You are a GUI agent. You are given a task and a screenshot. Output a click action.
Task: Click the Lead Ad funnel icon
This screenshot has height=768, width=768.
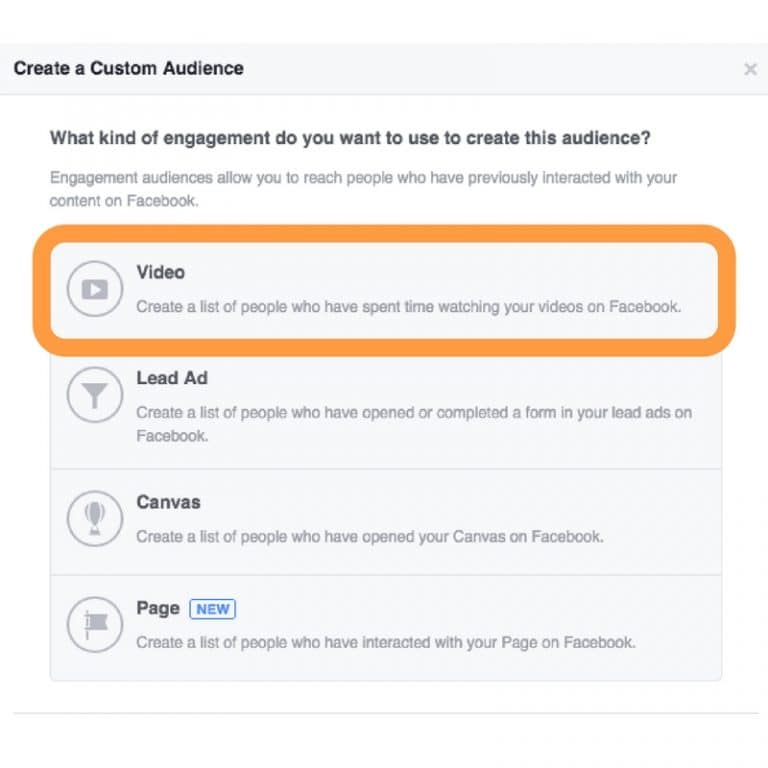93,396
